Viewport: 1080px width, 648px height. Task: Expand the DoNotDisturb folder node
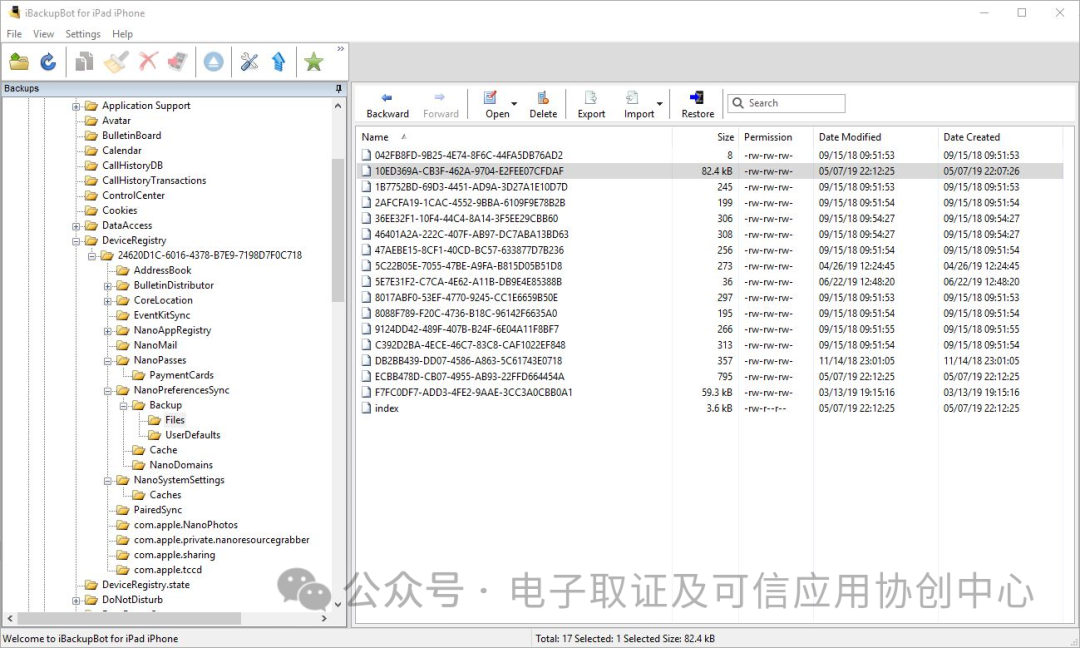(x=76, y=600)
